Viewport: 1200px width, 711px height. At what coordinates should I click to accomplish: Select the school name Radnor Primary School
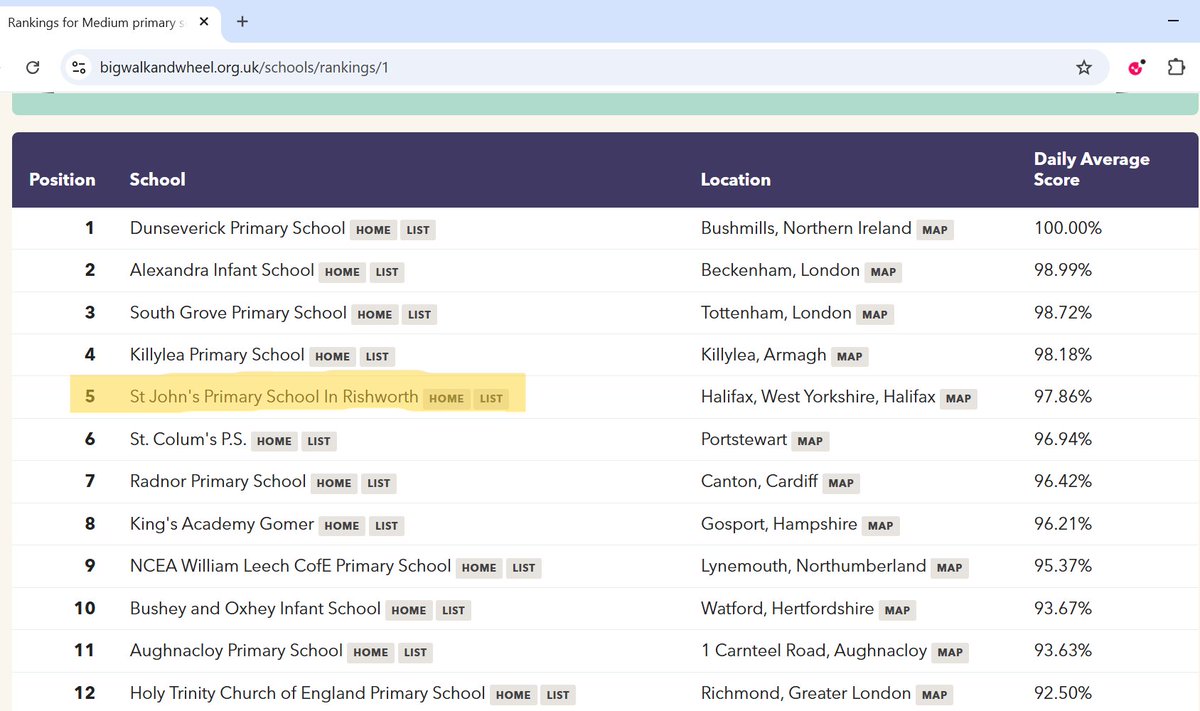(218, 481)
